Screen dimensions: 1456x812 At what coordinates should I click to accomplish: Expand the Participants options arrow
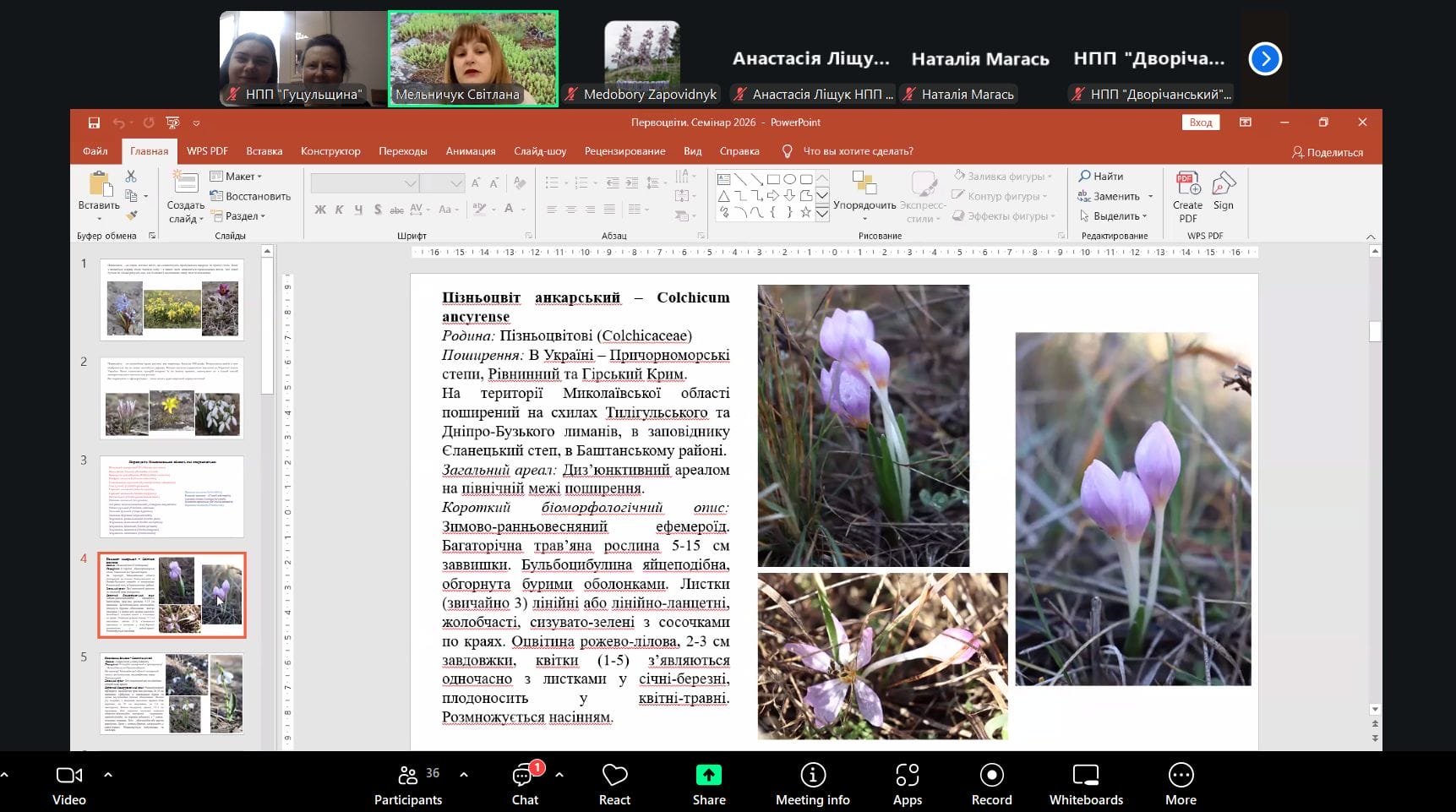click(x=464, y=774)
